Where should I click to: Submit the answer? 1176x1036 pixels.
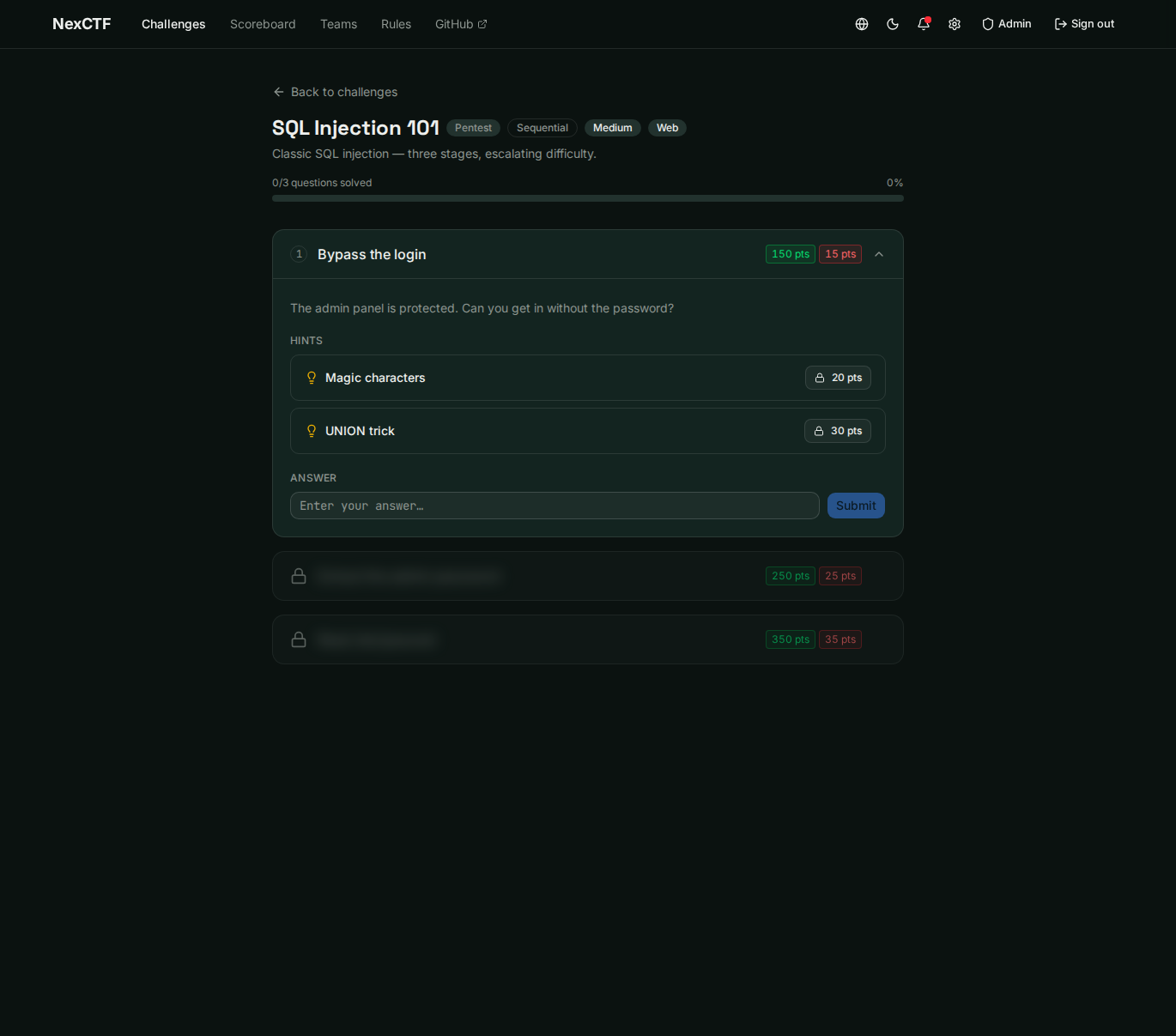(x=856, y=506)
